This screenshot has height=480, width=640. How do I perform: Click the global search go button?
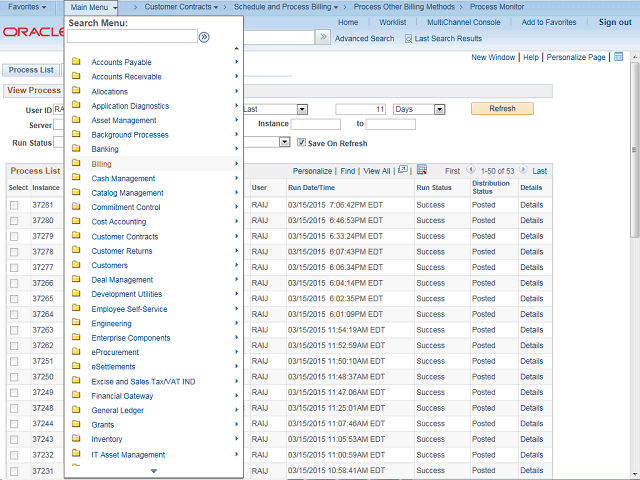(323, 37)
